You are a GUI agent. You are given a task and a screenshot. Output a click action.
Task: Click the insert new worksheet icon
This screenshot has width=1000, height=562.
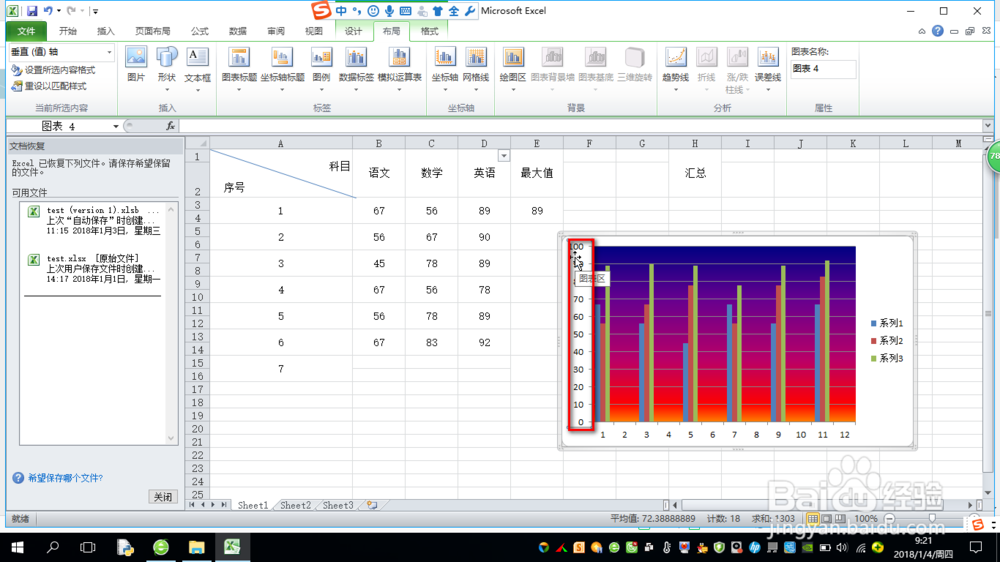point(372,505)
